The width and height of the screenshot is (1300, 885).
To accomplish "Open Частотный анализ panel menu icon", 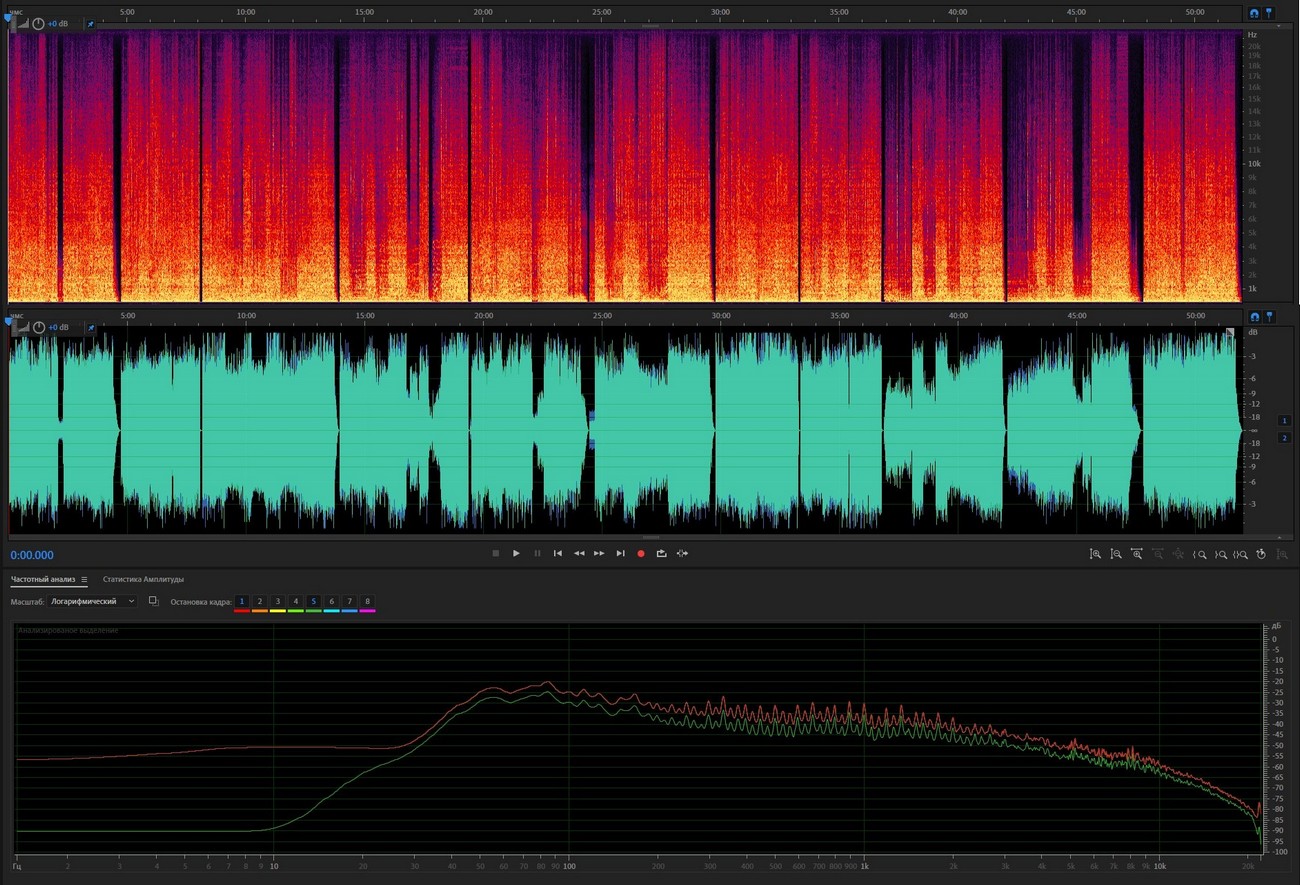I will pyautogui.click(x=84, y=579).
